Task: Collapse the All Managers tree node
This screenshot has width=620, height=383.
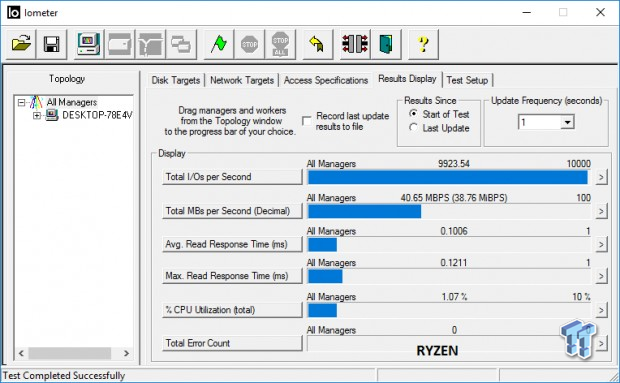Action: pos(21,102)
